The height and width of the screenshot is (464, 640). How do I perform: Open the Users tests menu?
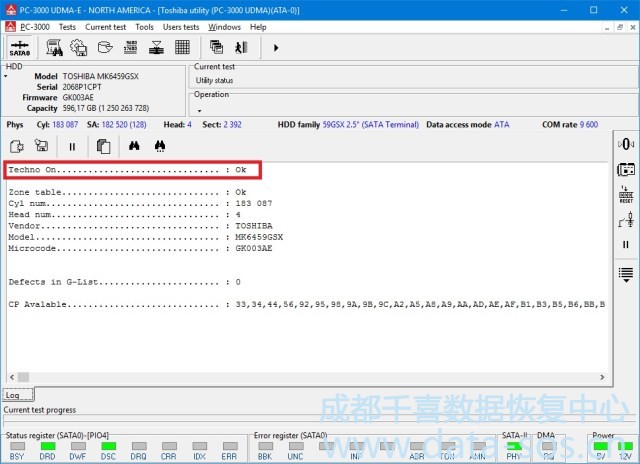click(181, 27)
